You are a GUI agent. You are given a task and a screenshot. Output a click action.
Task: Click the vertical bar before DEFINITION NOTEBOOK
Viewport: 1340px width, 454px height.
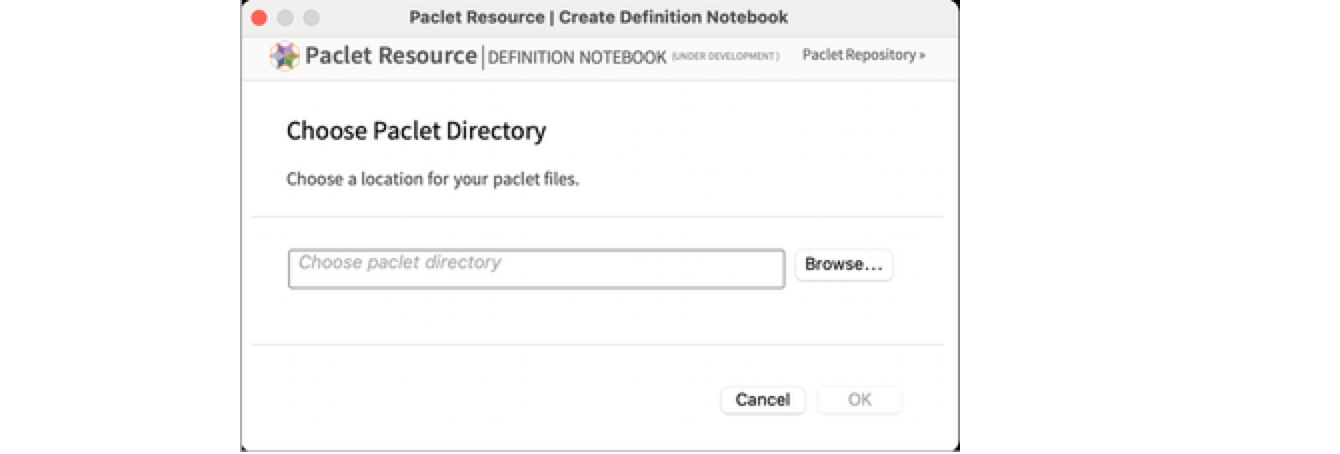pyautogui.click(x=483, y=57)
